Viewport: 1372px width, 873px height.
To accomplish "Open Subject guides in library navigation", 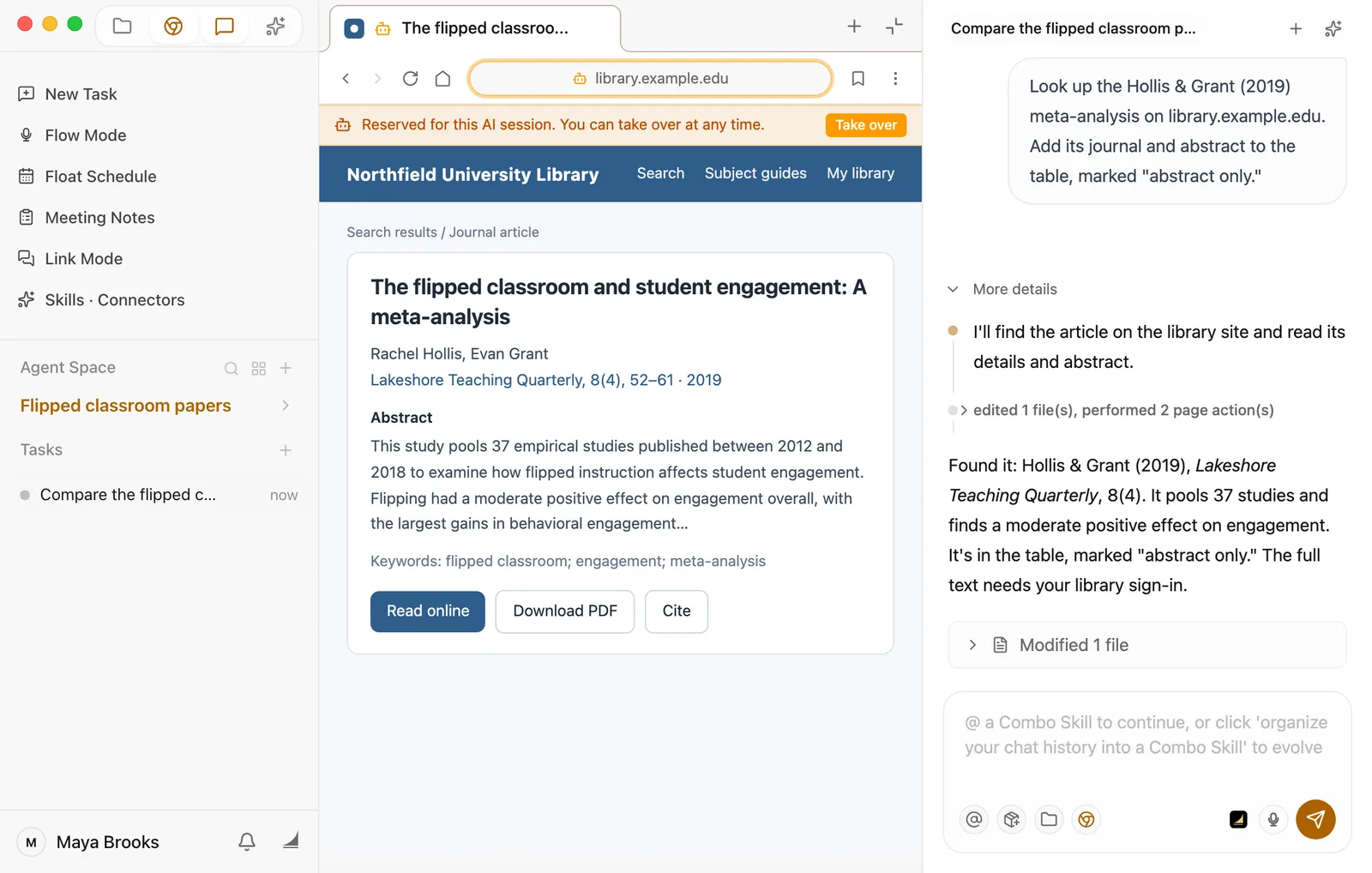I will 755,173.
